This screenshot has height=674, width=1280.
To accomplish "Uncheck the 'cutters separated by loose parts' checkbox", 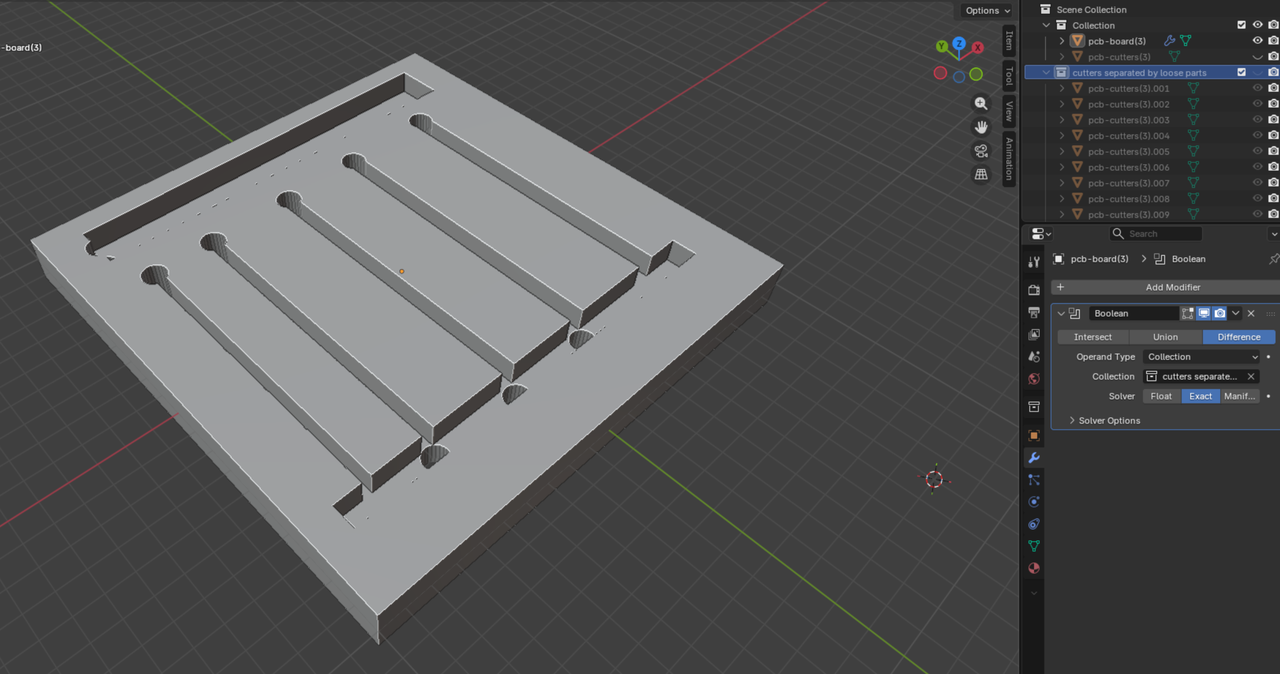I will [x=1242, y=73].
